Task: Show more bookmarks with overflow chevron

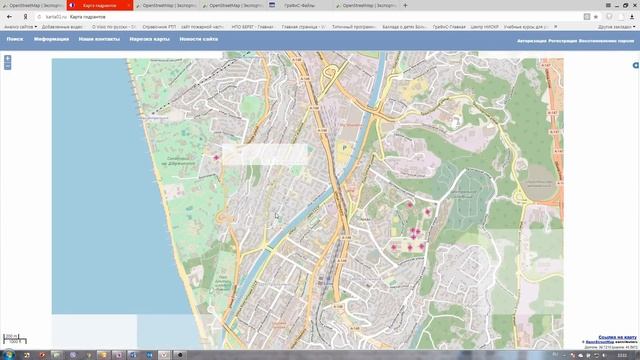Action: click(x=556, y=27)
